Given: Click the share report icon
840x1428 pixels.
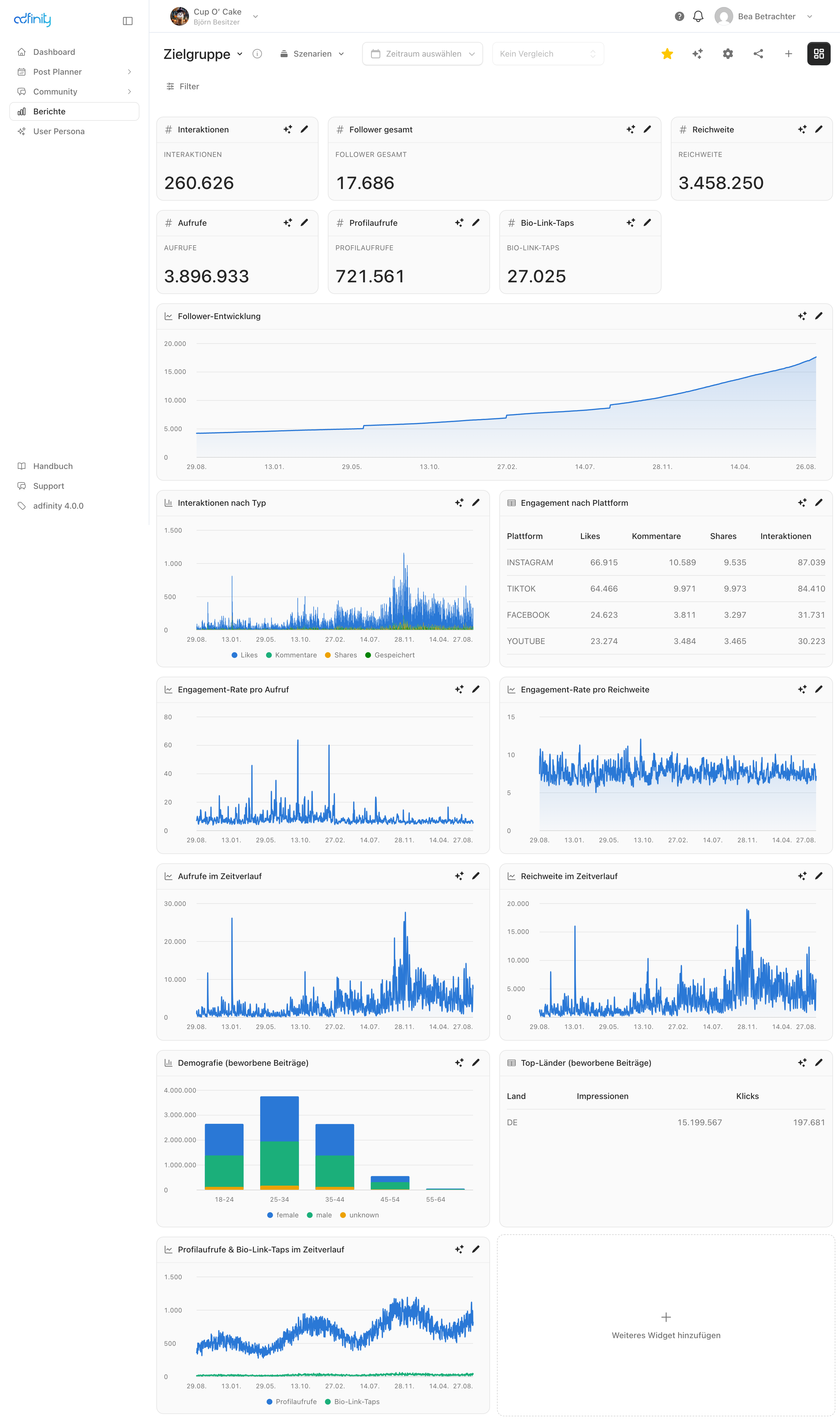Looking at the screenshot, I should [x=758, y=54].
